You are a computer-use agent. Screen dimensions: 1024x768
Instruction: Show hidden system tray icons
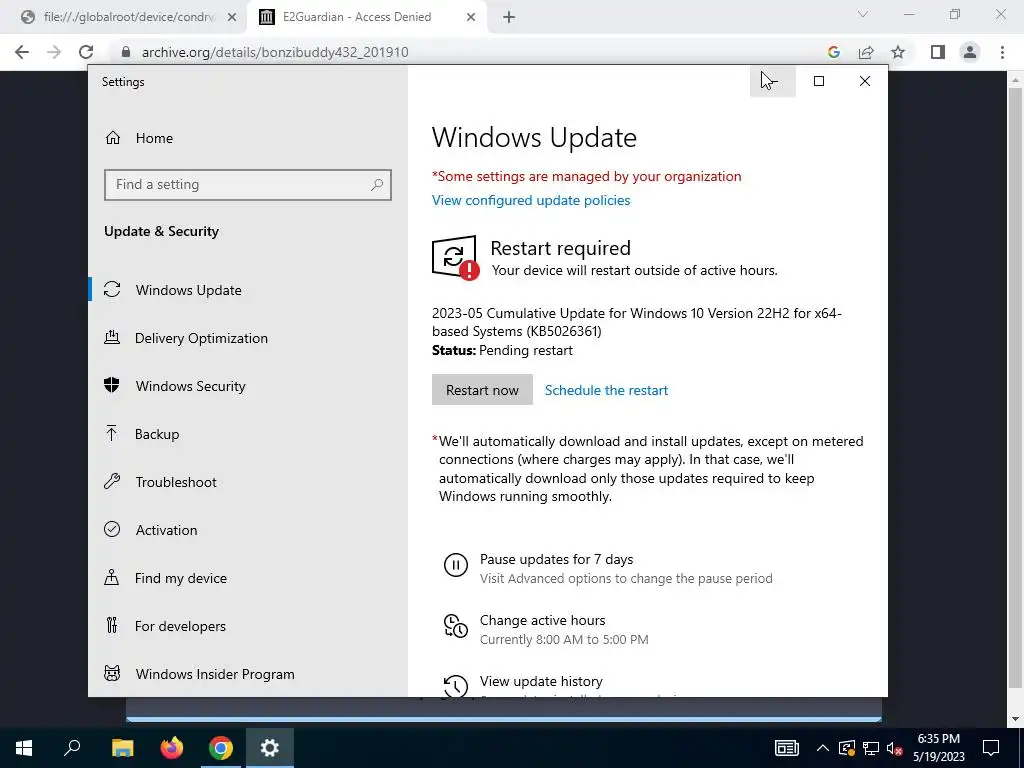[823, 748]
